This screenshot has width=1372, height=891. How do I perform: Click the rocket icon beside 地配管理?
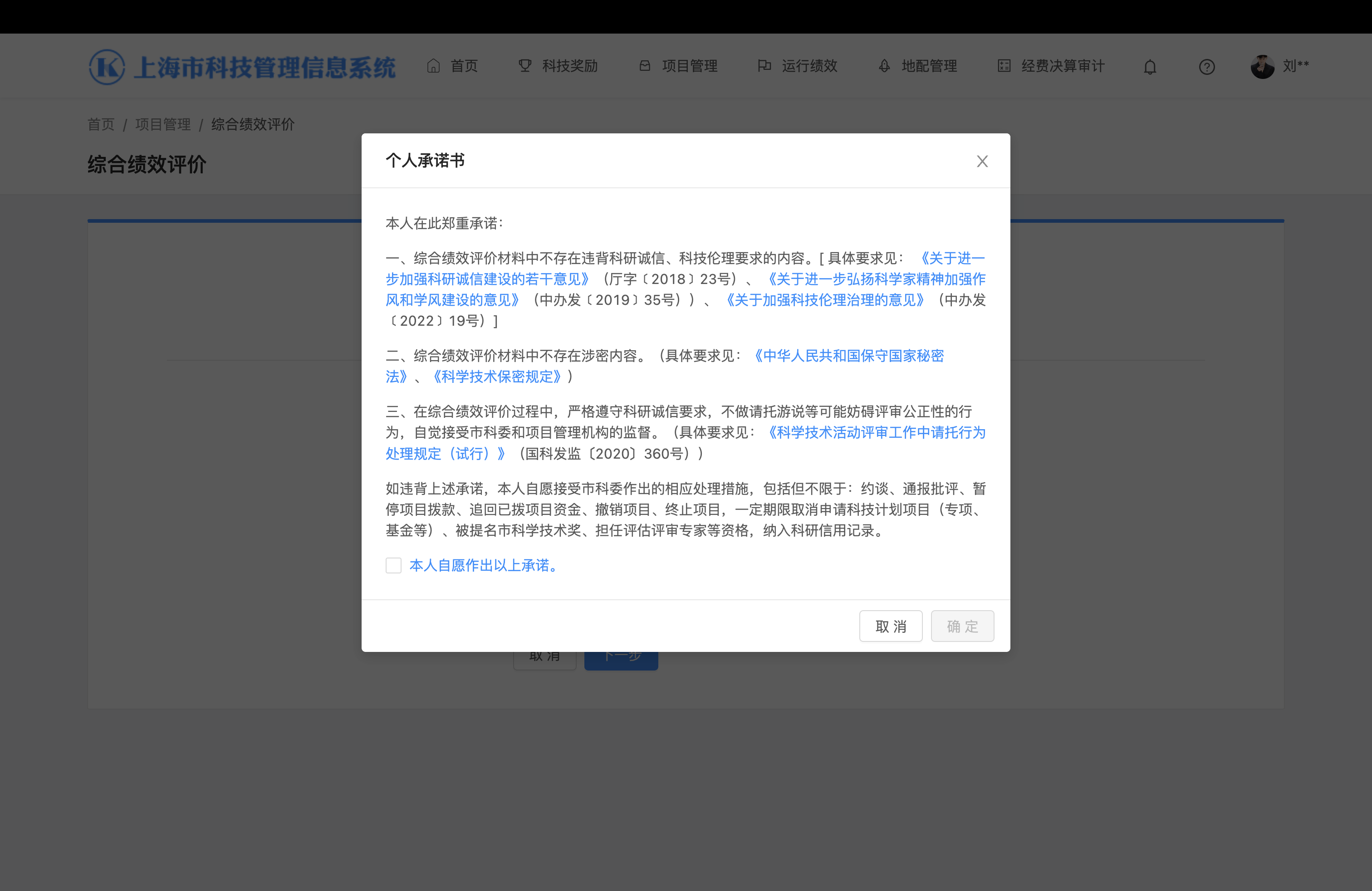click(884, 66)
